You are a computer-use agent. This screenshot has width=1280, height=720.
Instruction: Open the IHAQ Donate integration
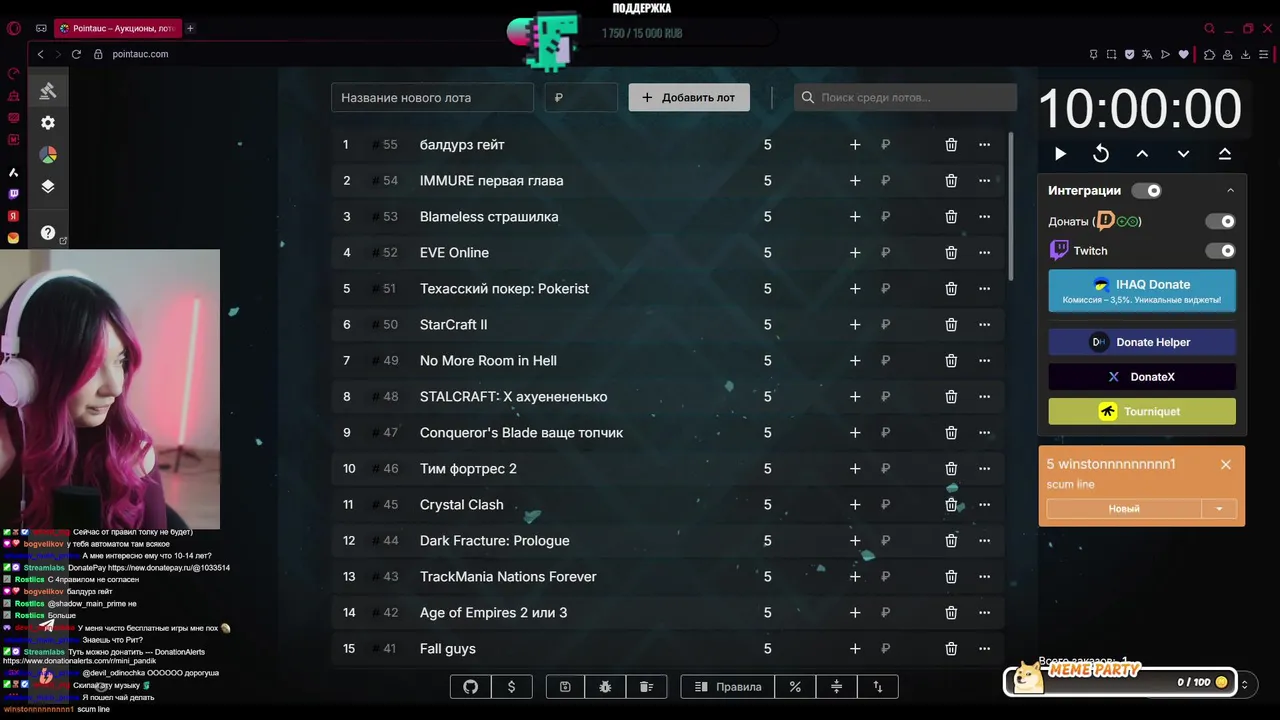[x=1142, y=291]
